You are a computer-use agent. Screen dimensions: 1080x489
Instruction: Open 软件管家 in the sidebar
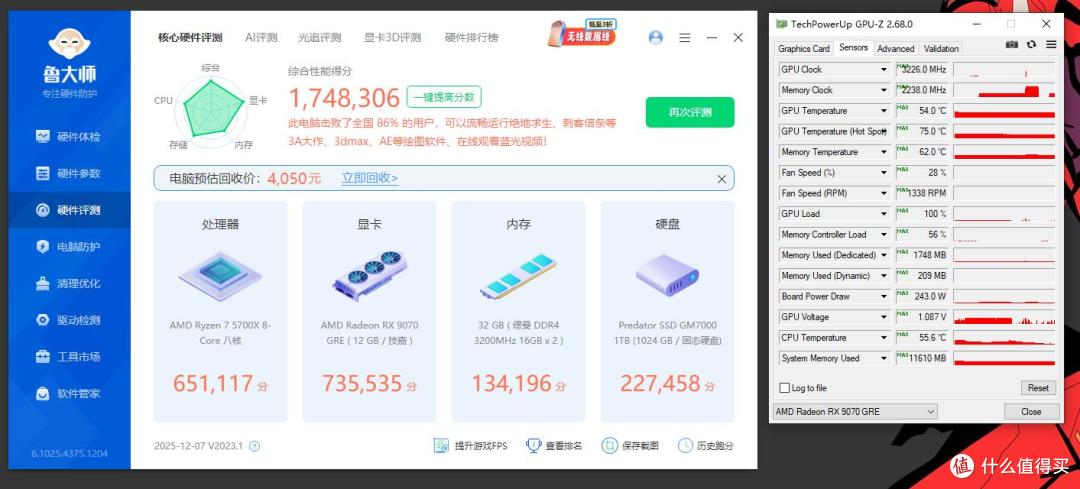click(x=68, y=393)
